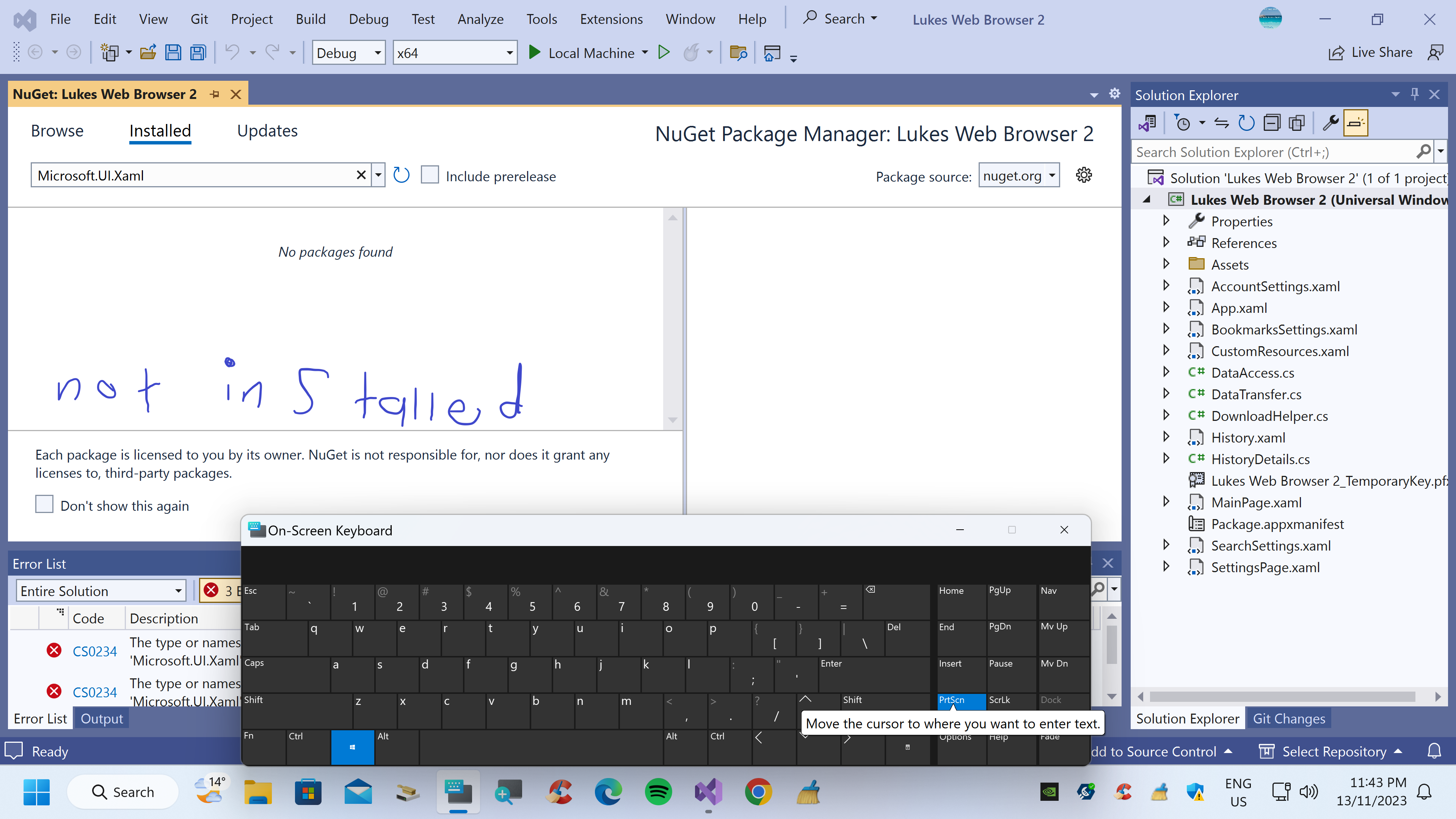Screen dimensions: 1456x819
Task: Click the Live Share icon
Action: 1336,53
